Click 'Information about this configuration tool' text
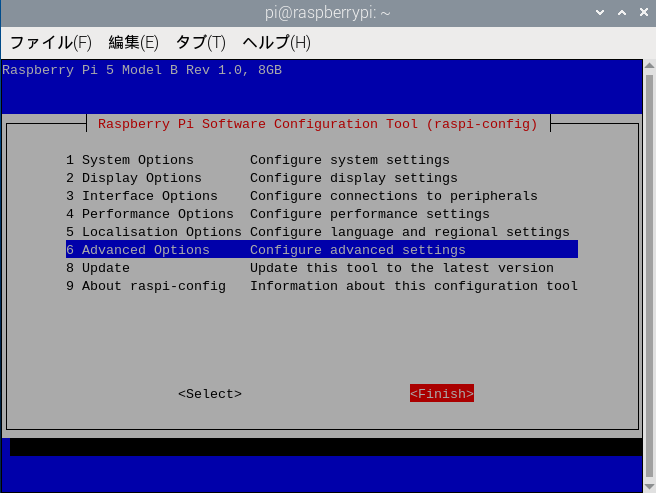This screenshot has height=493, width=656. click(414, 286)
